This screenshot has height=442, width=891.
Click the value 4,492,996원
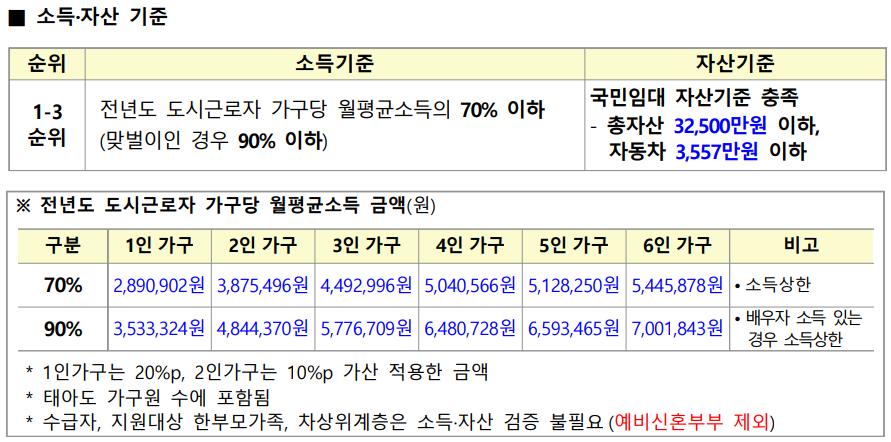(367, 285)
